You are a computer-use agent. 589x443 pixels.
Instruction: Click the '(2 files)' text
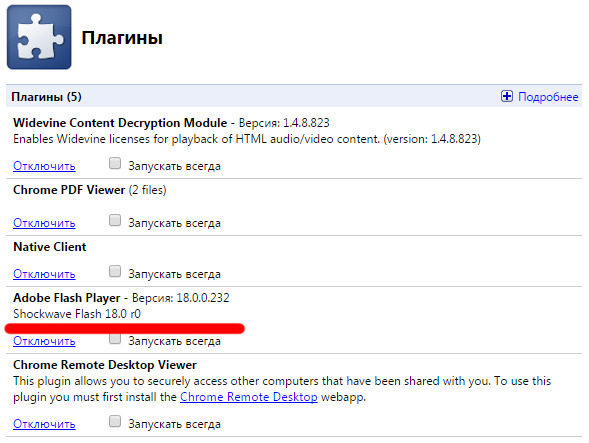pos(148,190)
